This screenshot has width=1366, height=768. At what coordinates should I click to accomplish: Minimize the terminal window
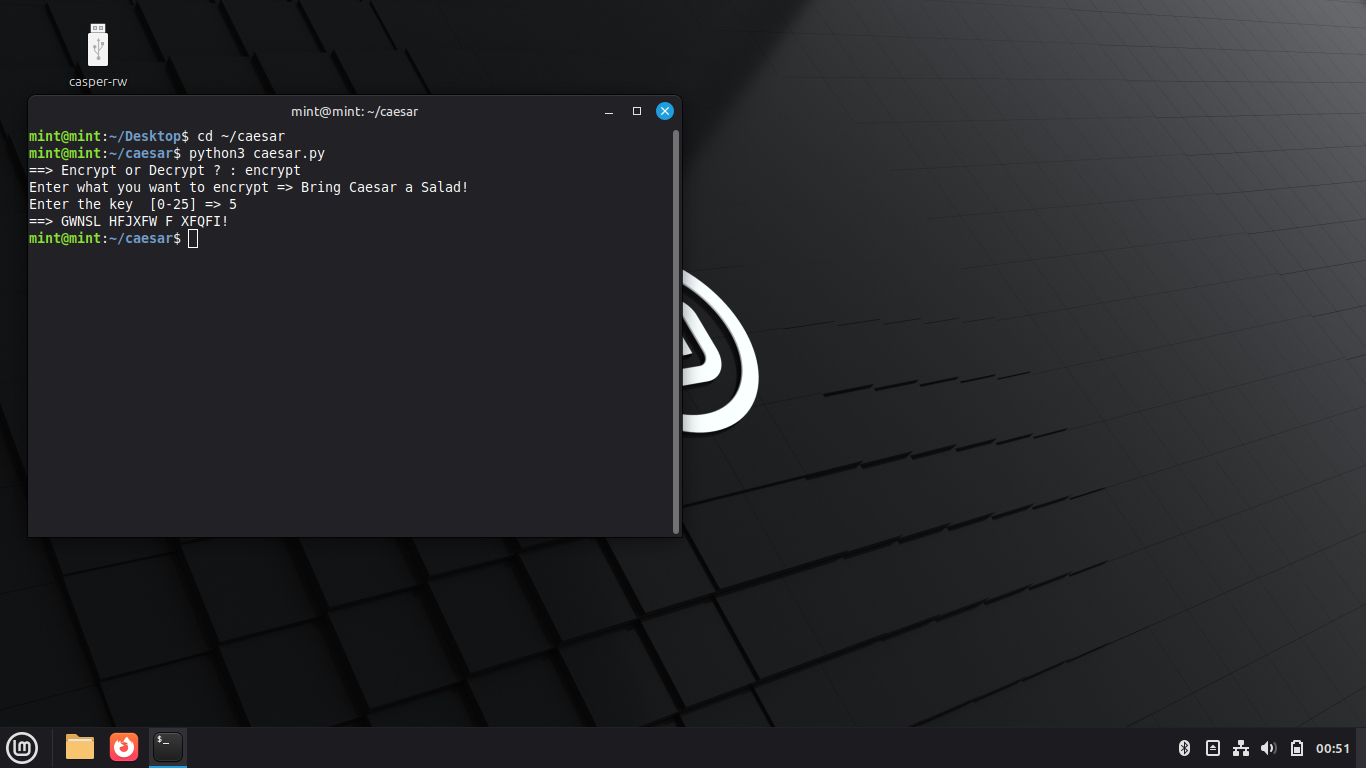609,111
